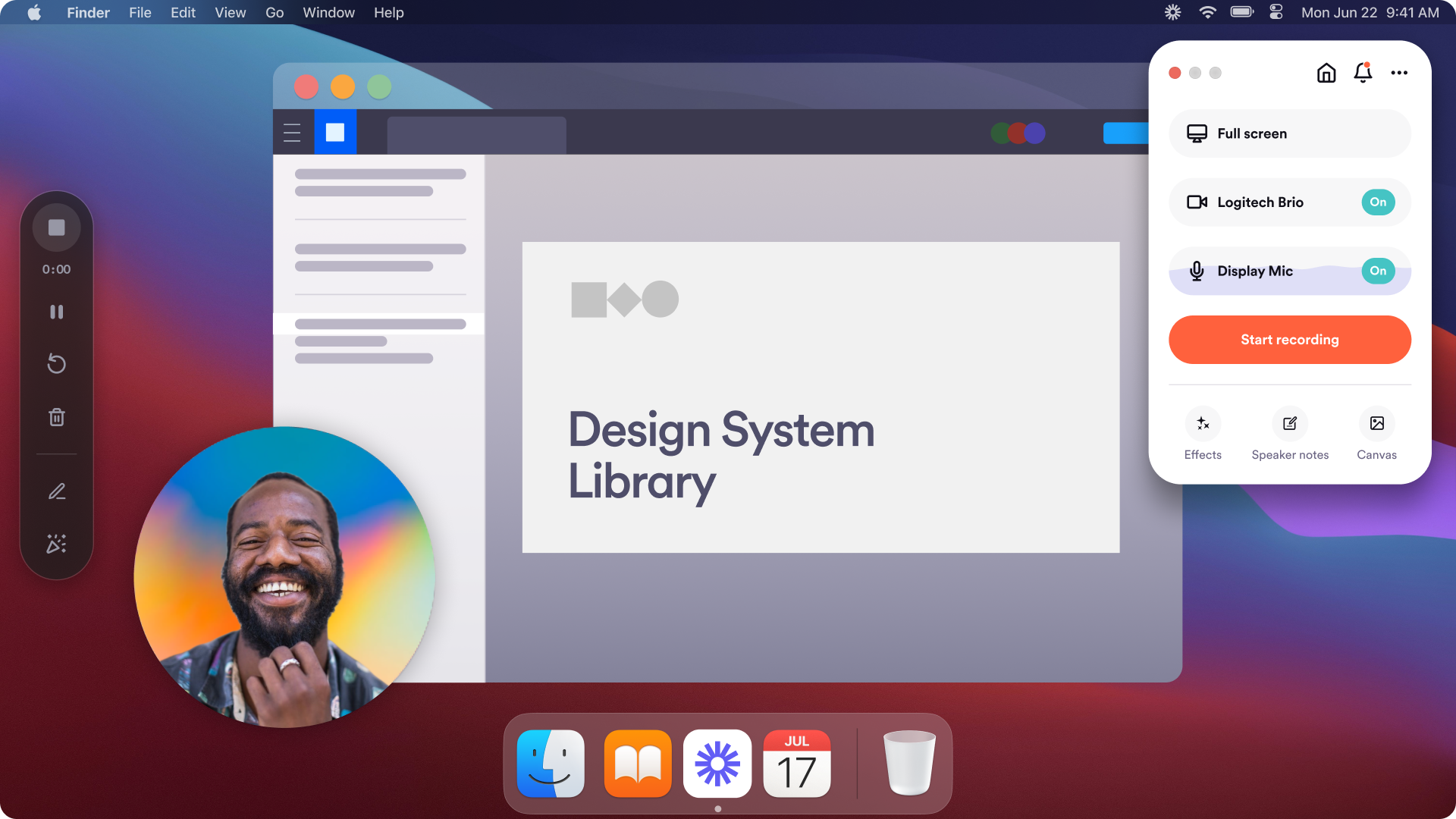Toggle Logitech Brio camera off
This screenshot has height=819, width=1456.
click(1378, 202)
